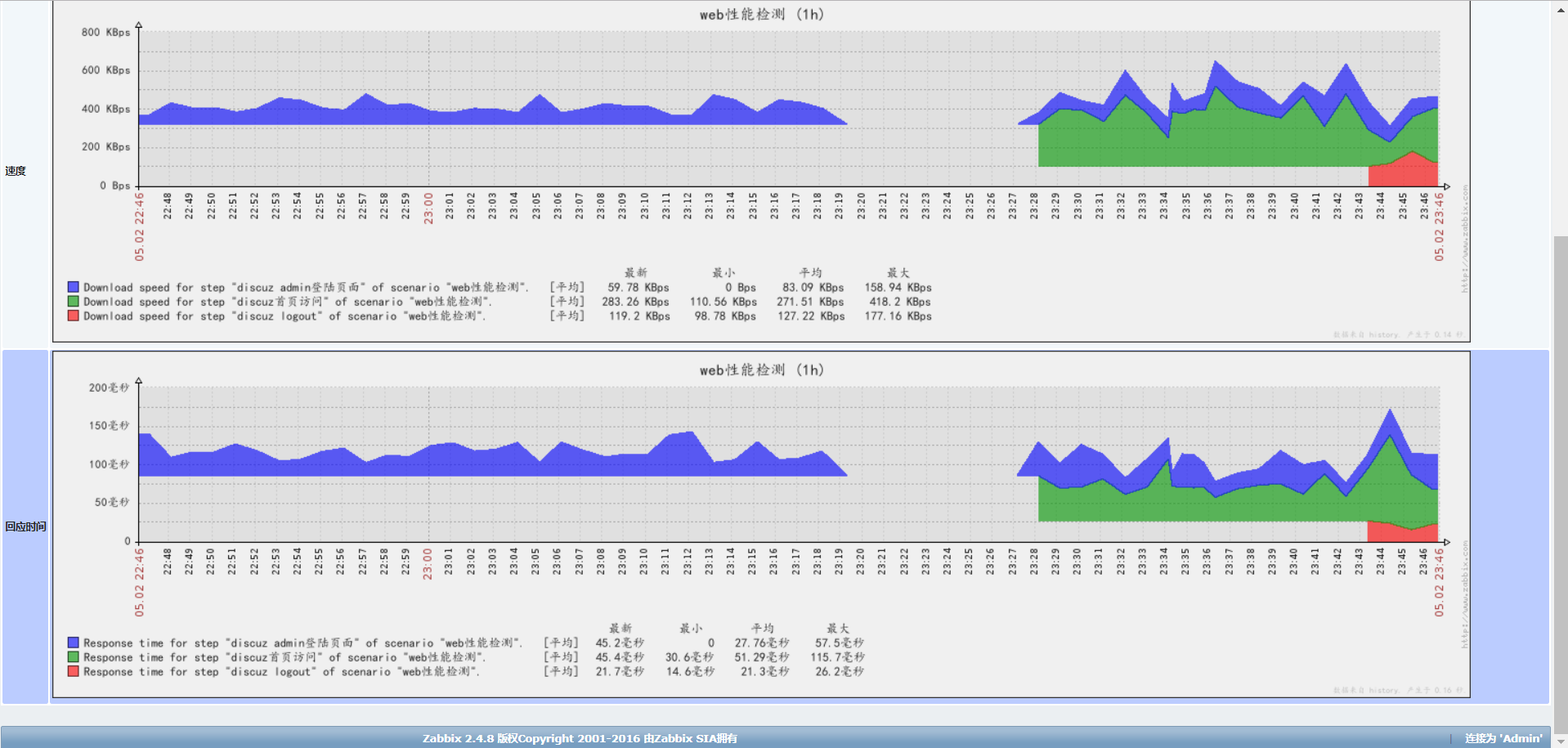Click the value '21.3毫秒'
Image resolution: width=1568 pixels, height=748 pixels.
pyautogui.click(x=765, y=671)
